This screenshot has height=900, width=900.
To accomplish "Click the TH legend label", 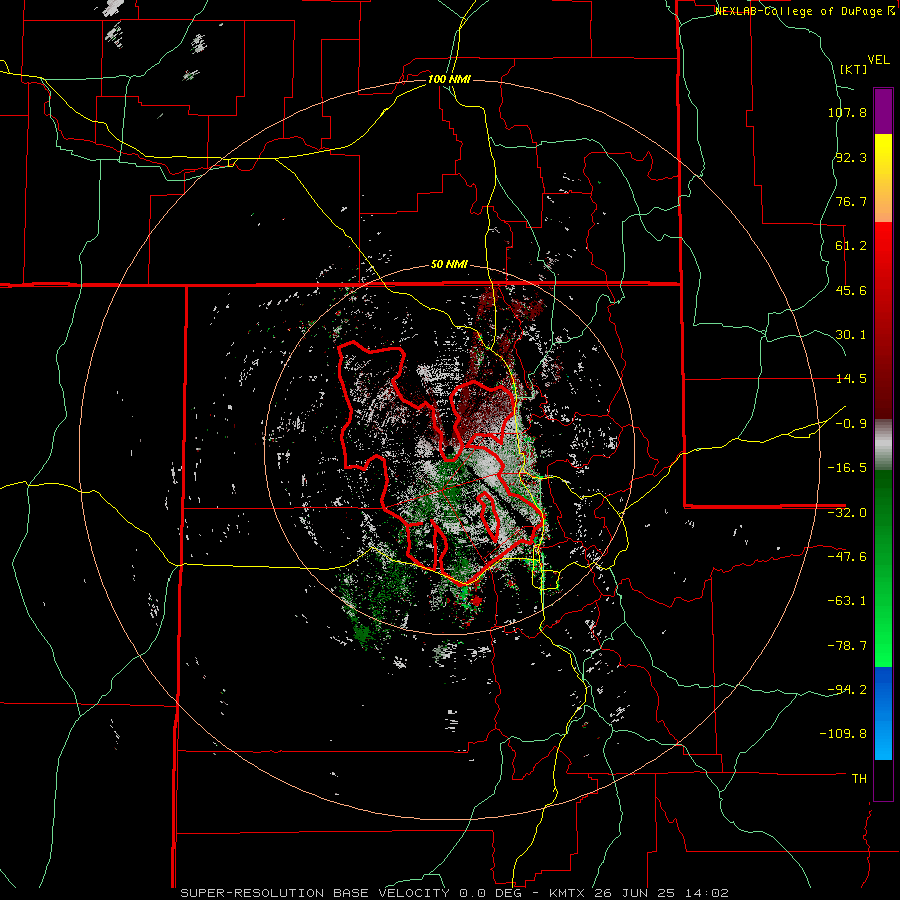I will 859,778.
